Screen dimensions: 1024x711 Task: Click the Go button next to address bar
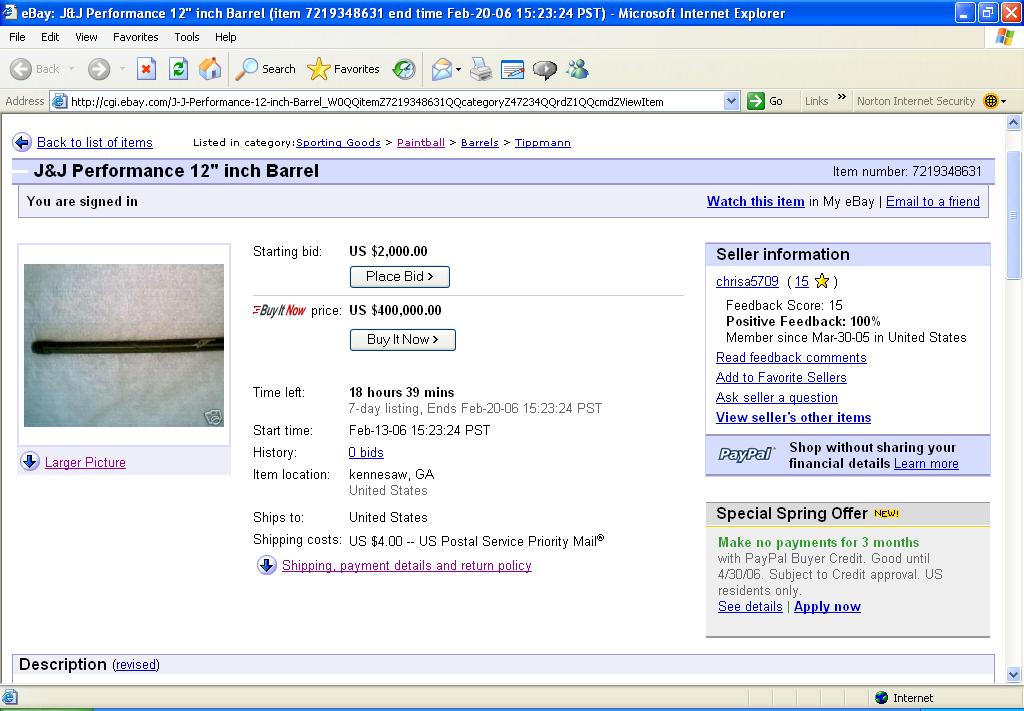tap(766, 101)
